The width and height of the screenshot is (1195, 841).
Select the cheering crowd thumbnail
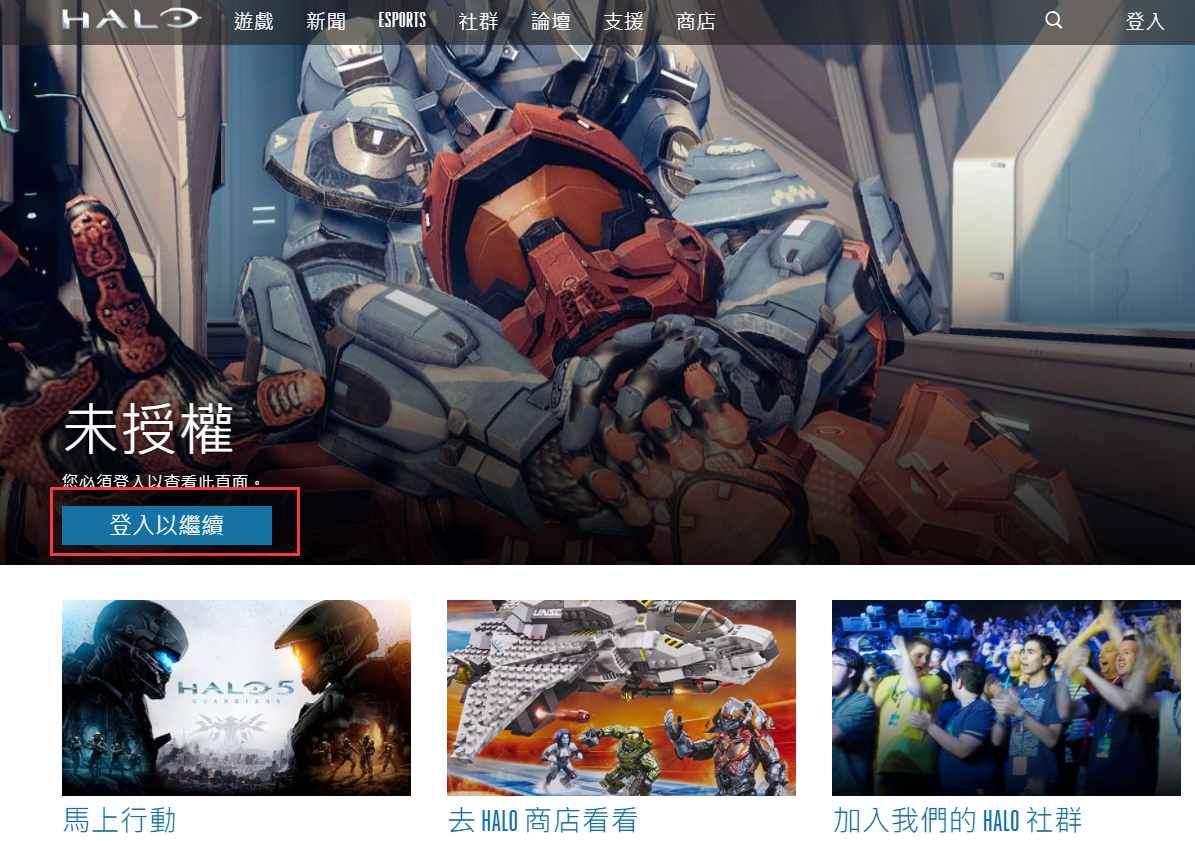coord(1006,697)
